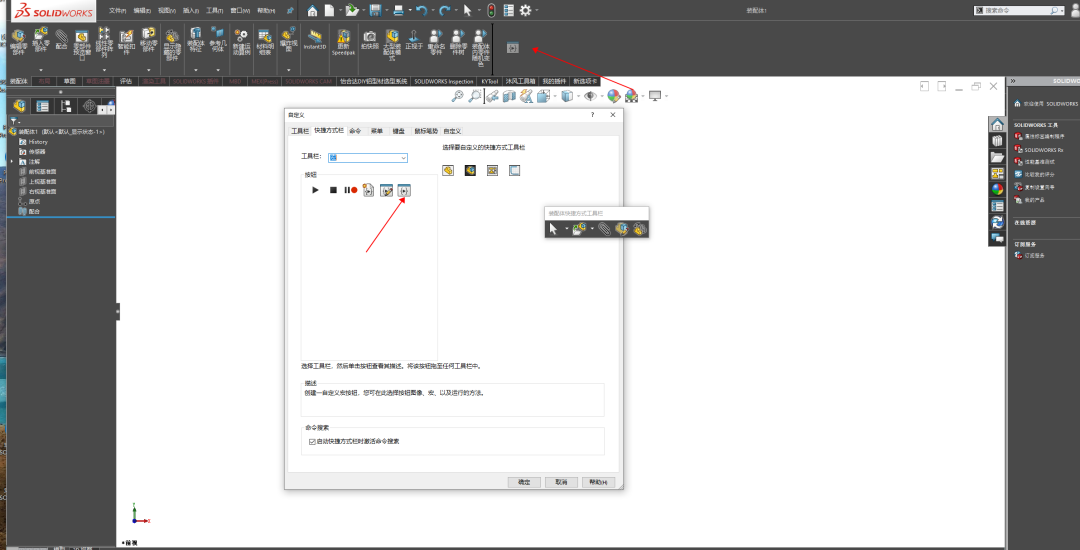This screenshot has width=1080, height=550.
Task: Select the sketch shortcut toolbar icon
Action: (515, 170)
